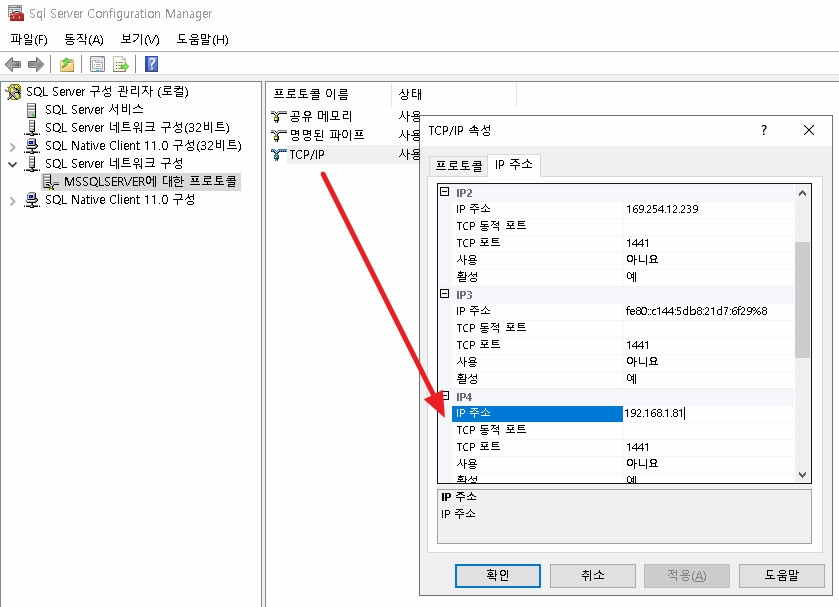
Task: Click the MSSQLSERVER에 대한 프로토콜 icon
Action: pyautogui.click(x=50, y=181)
